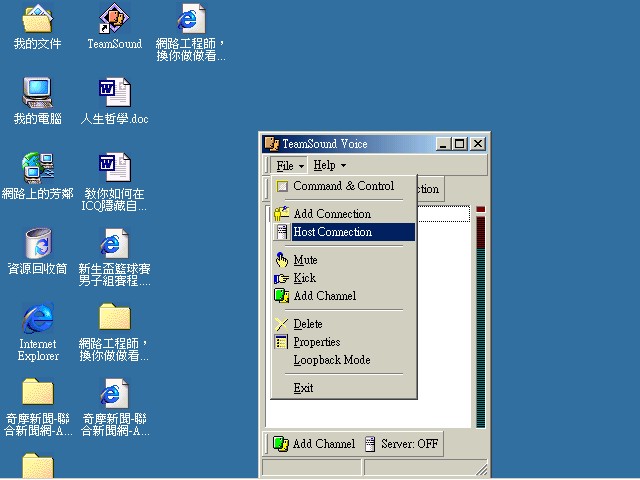Choose Kick from the File menu
Image resolution: width=640 pixels, height=480 pixels.
click(x=344, y=278)
